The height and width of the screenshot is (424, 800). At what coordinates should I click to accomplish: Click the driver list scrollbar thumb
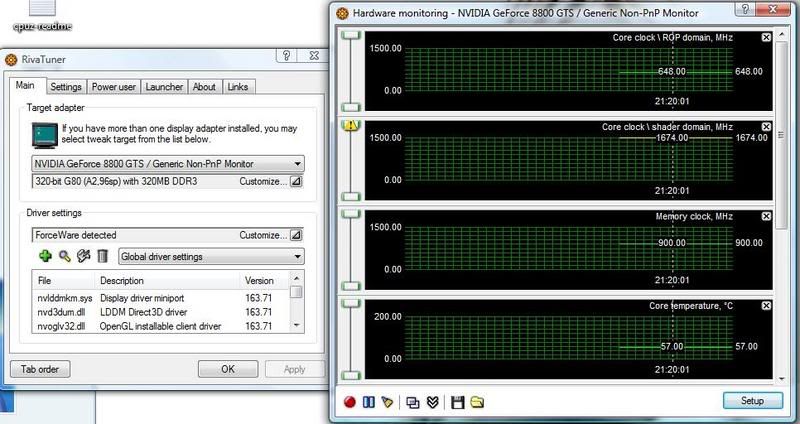pos(296,292)
